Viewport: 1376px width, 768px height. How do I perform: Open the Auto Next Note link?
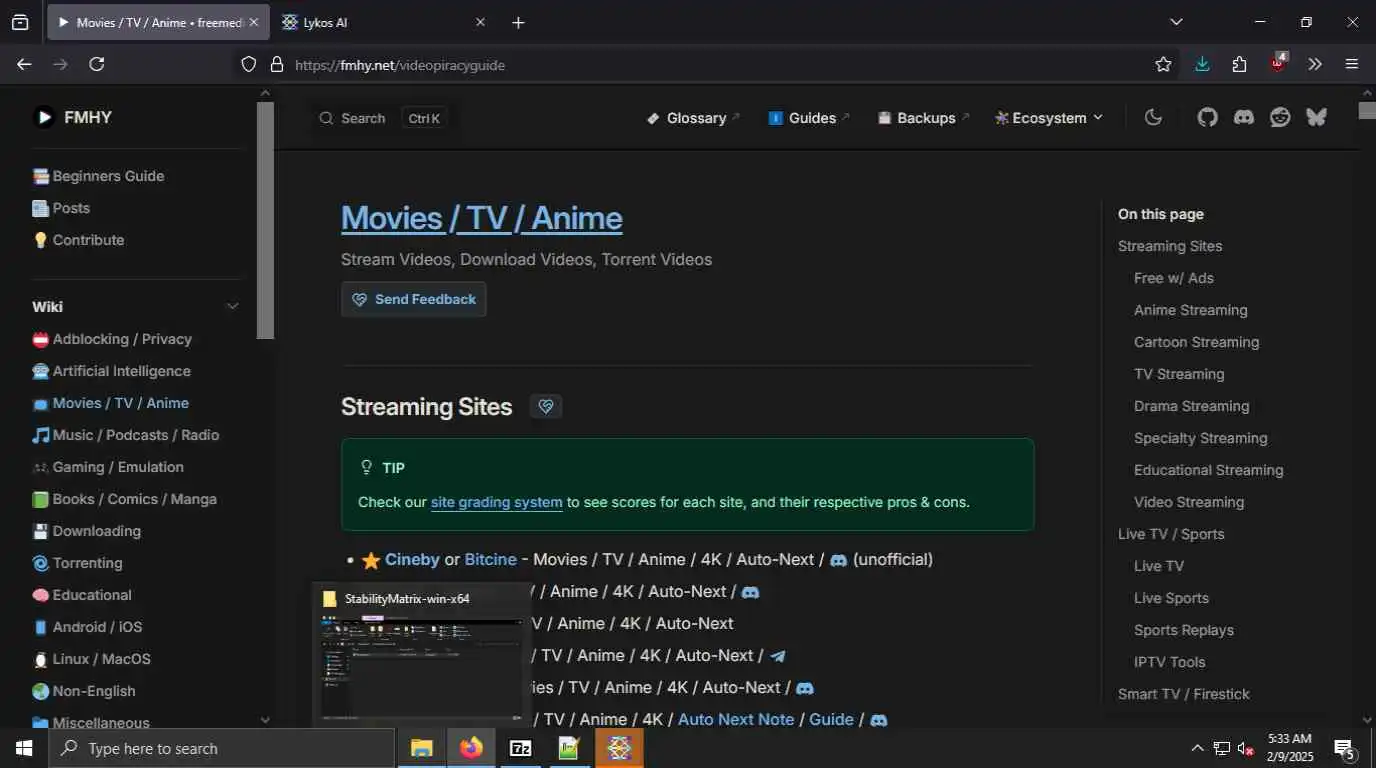click(x=736, y=720)
